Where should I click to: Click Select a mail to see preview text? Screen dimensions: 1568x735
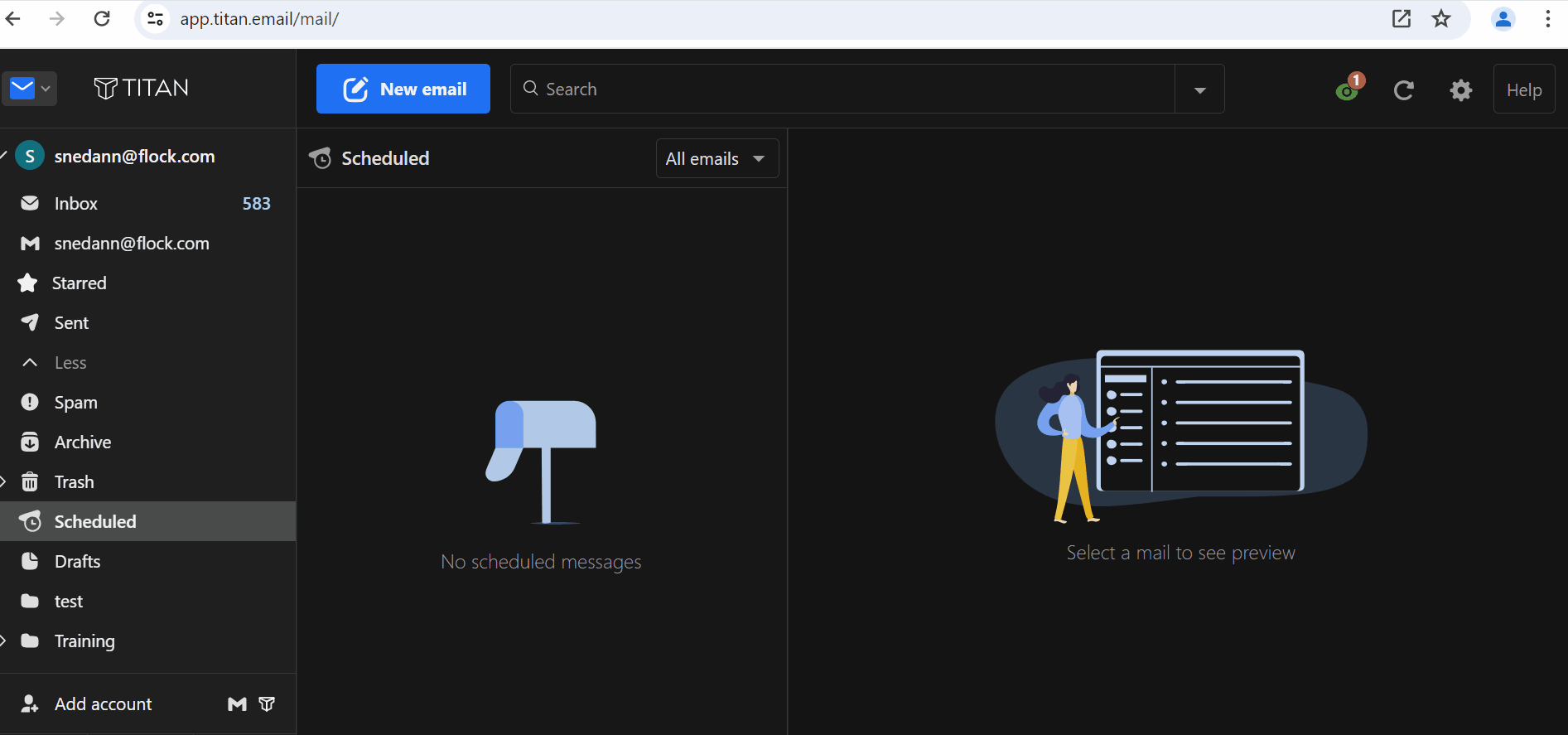[x=1180, y=553]
